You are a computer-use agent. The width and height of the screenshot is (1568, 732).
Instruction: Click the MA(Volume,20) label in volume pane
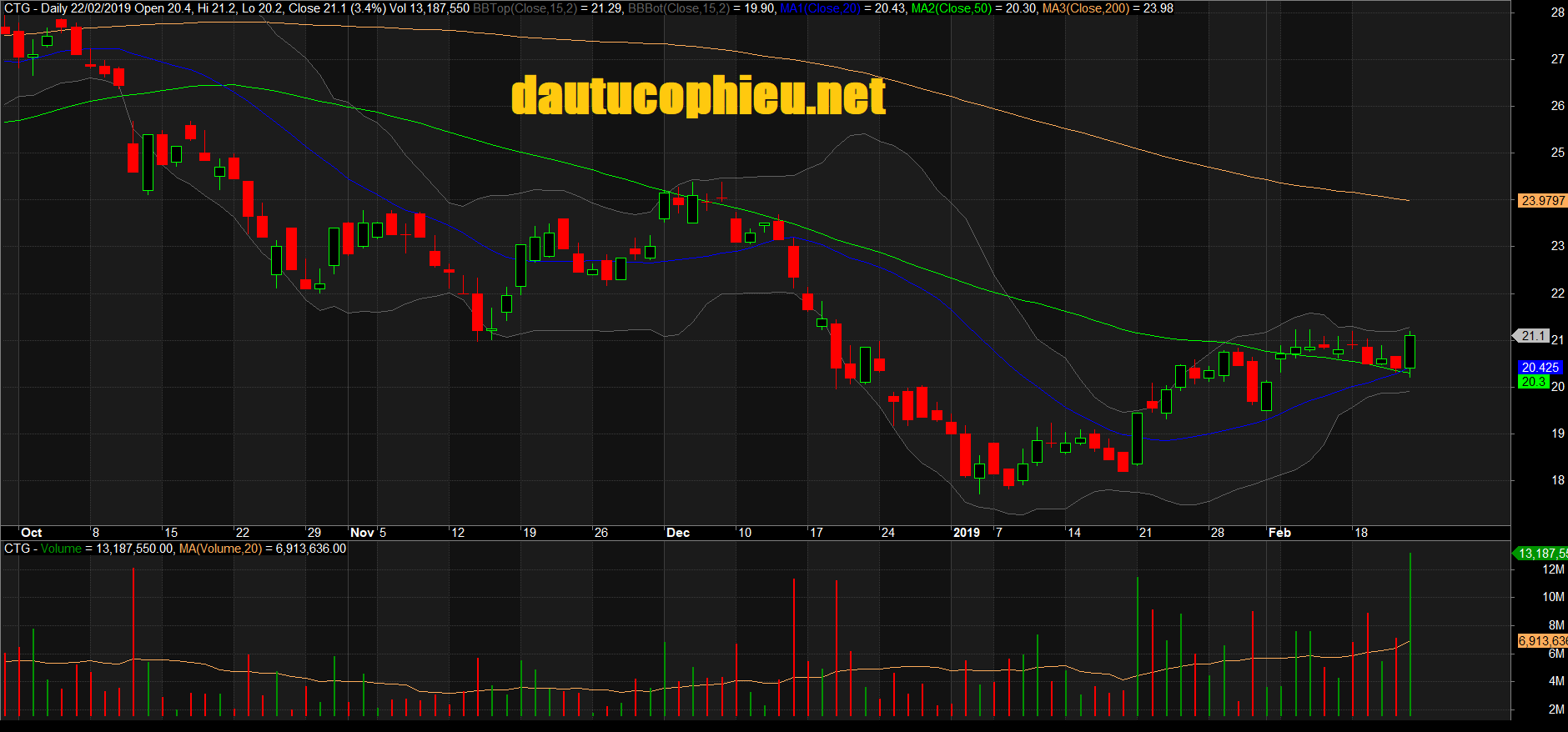(220, 549)
